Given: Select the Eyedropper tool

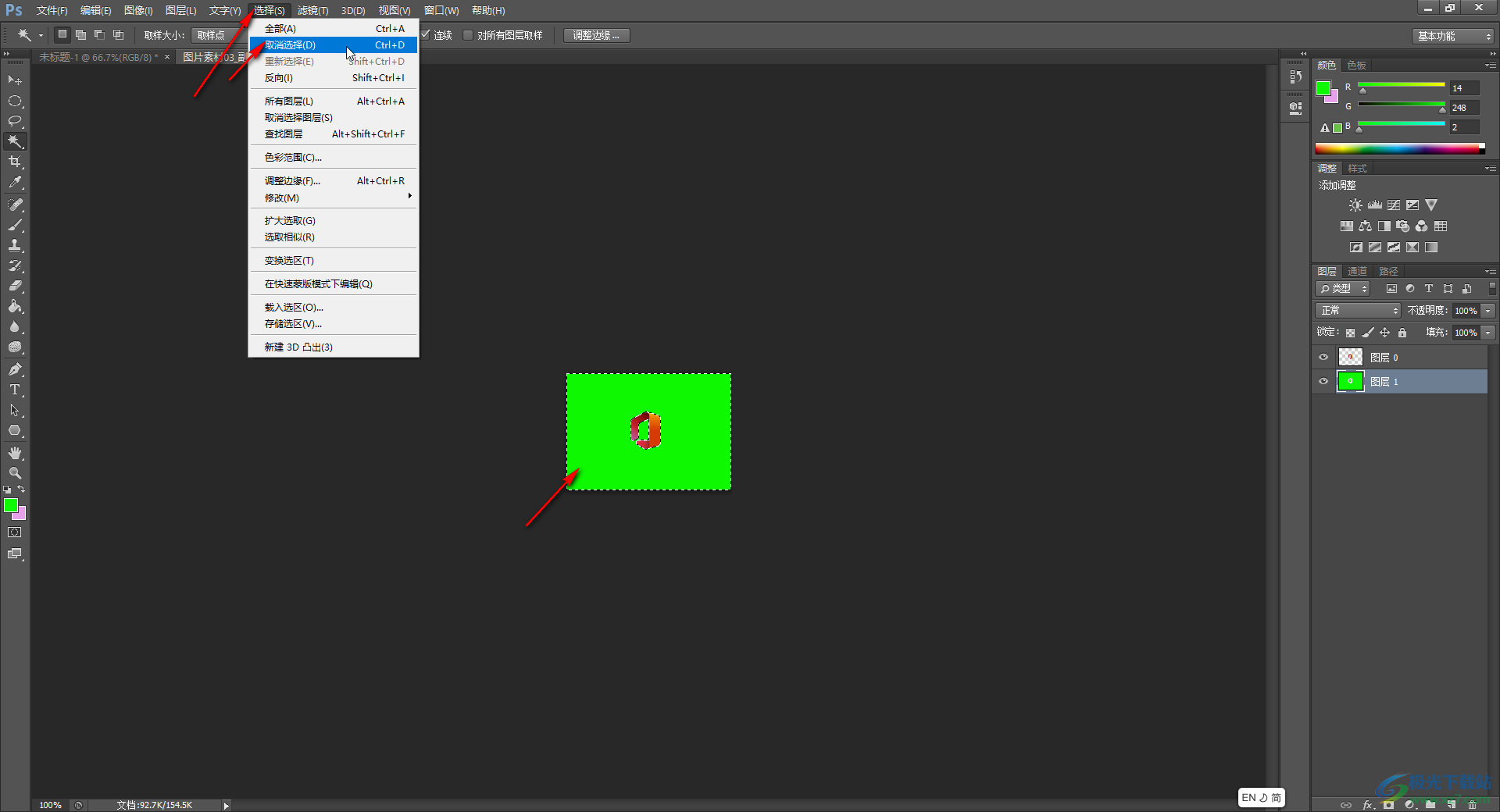Looking at the screenshot, I should click(x=15, y=182).
